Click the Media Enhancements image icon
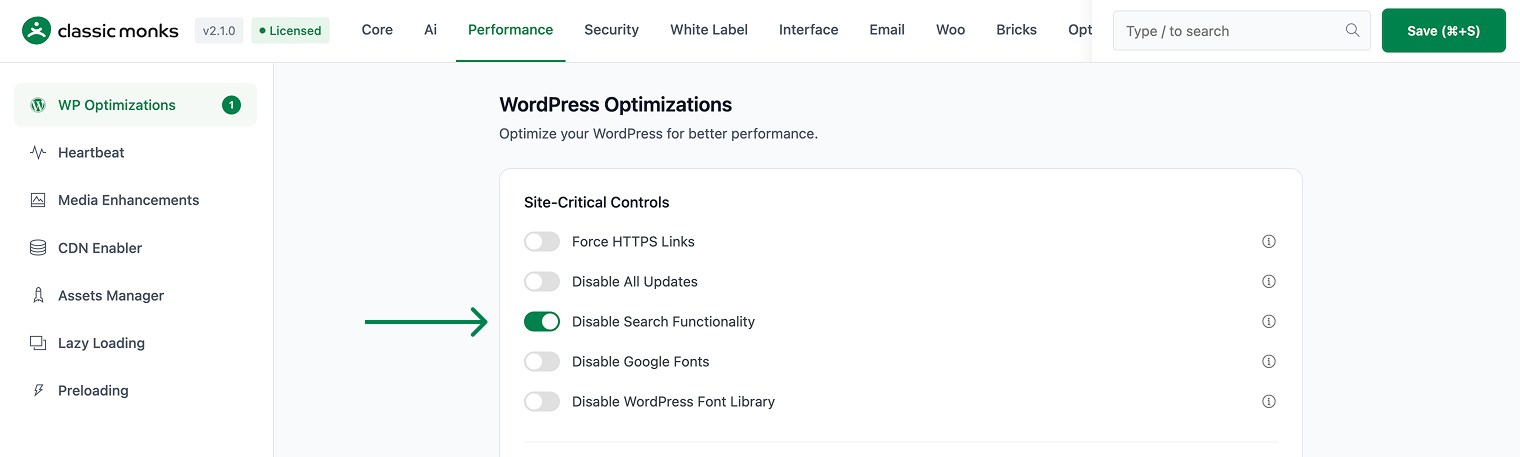The image size is (1520, 457). click(38, 200)
